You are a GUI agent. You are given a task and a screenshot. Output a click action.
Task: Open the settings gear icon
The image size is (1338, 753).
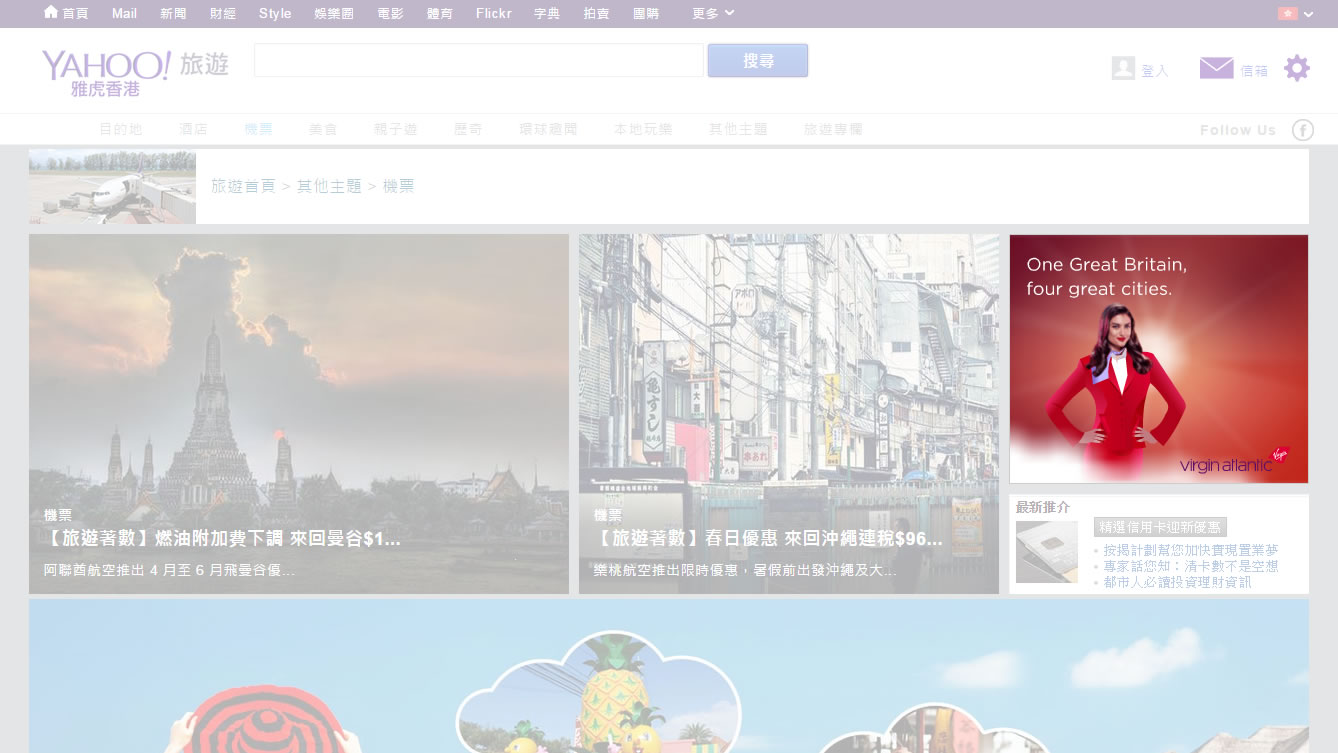(x=1297, y=68)
